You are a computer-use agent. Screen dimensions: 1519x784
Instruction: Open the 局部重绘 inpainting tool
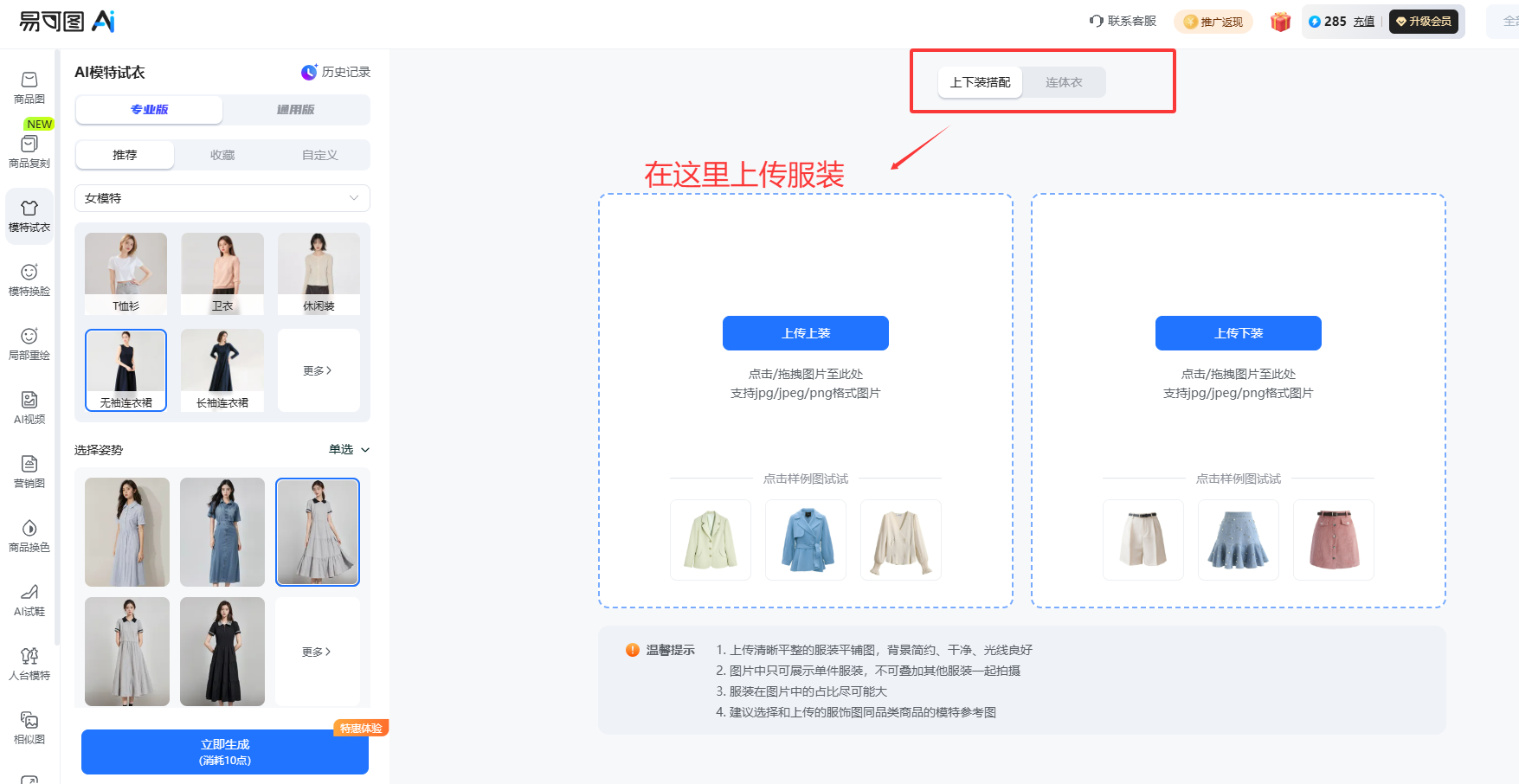click(x=29, y=344)
